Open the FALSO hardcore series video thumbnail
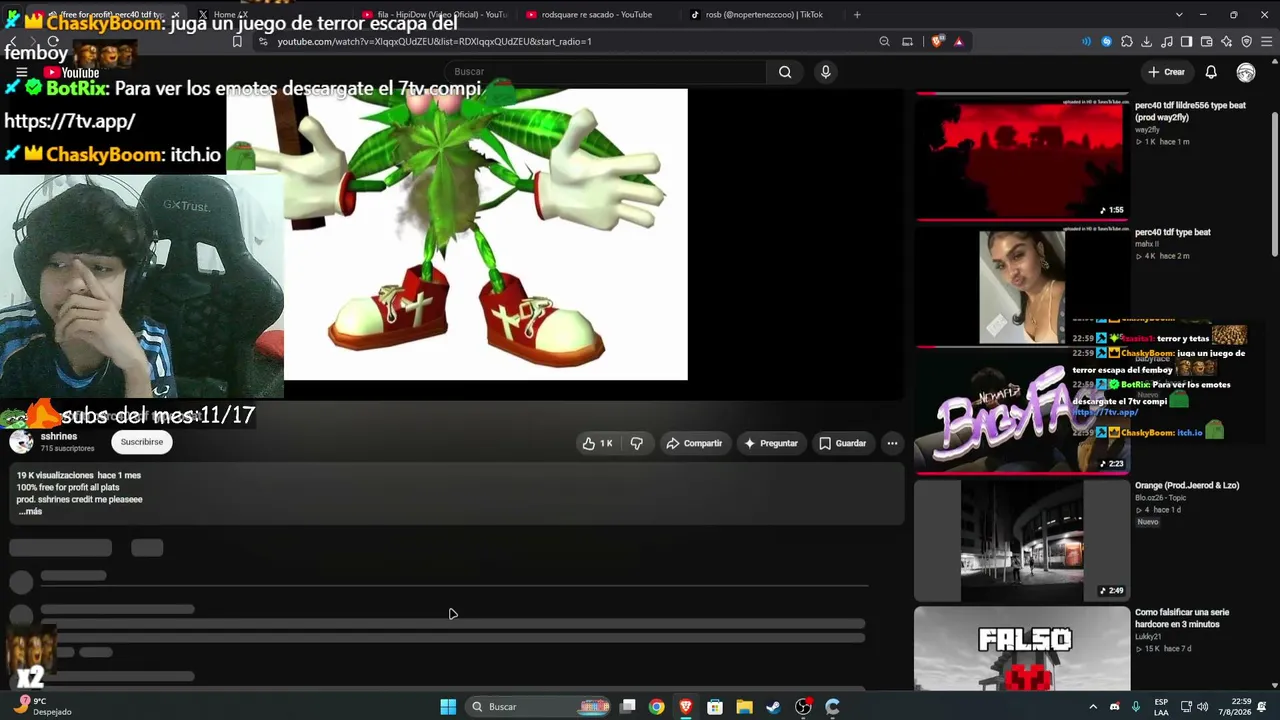Screen dimensions: 1280x720 coord(1021,648)
